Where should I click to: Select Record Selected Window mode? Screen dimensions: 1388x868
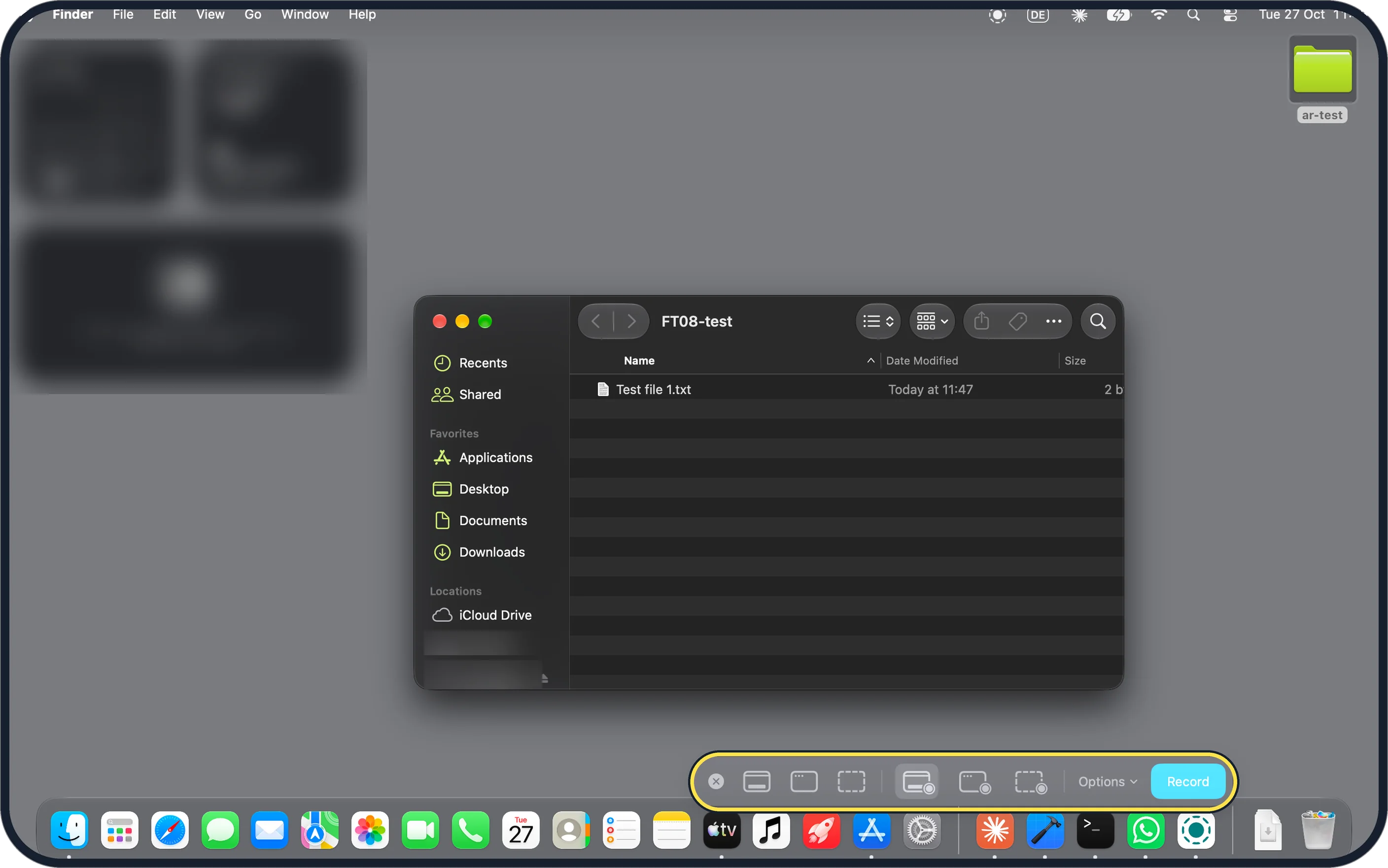(974, 781)
